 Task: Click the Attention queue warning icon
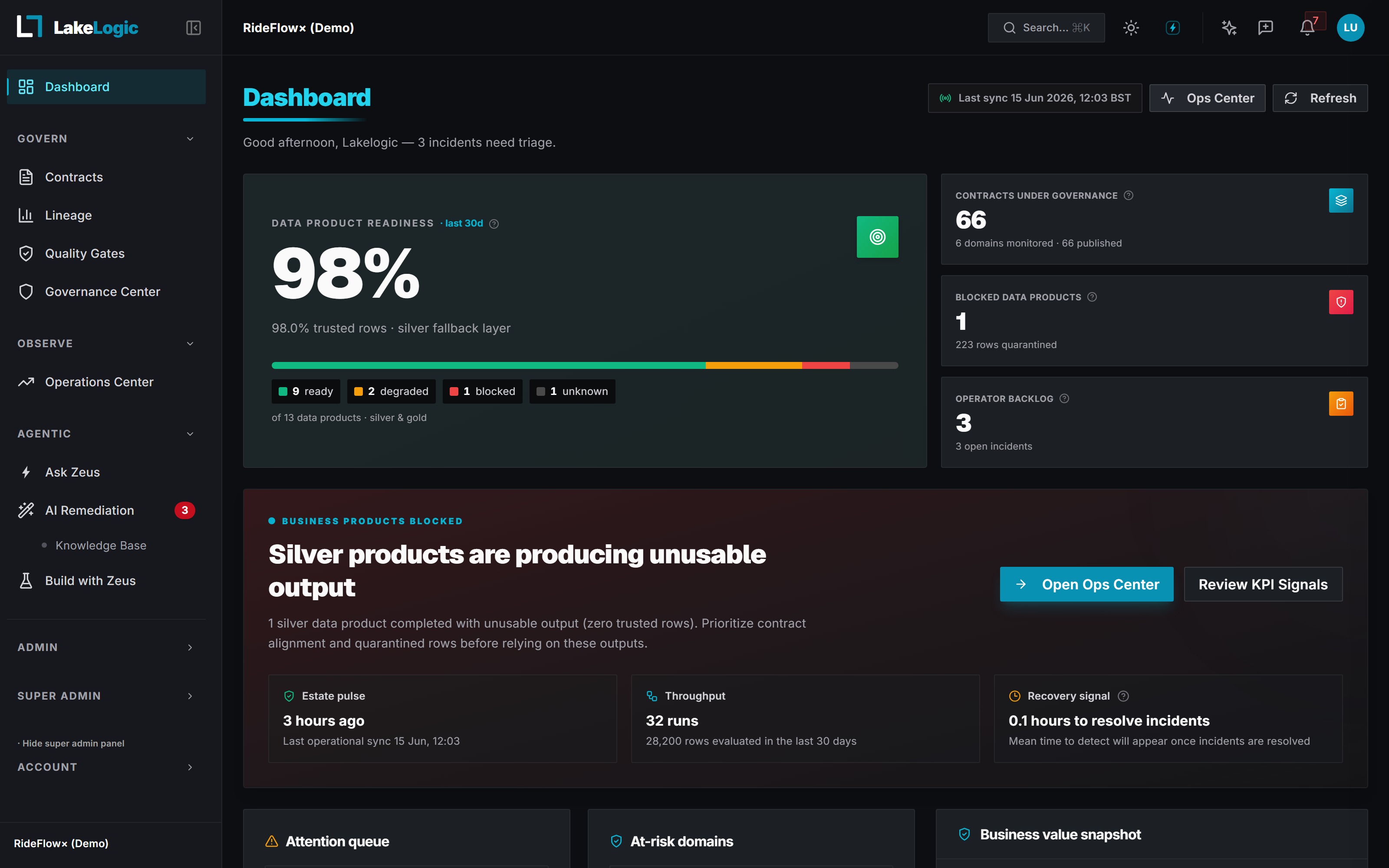click(x=271, y=841)
